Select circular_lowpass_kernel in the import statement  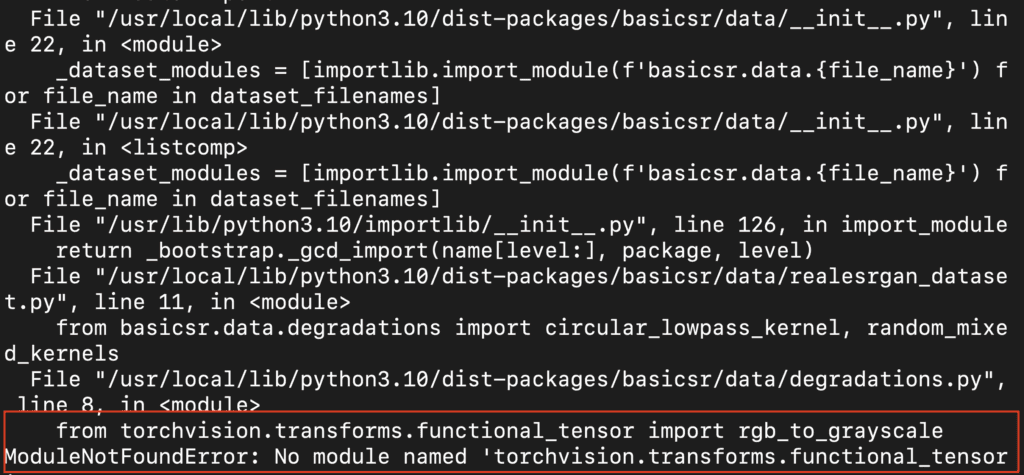pyautogui.click(x=692, y=327)
